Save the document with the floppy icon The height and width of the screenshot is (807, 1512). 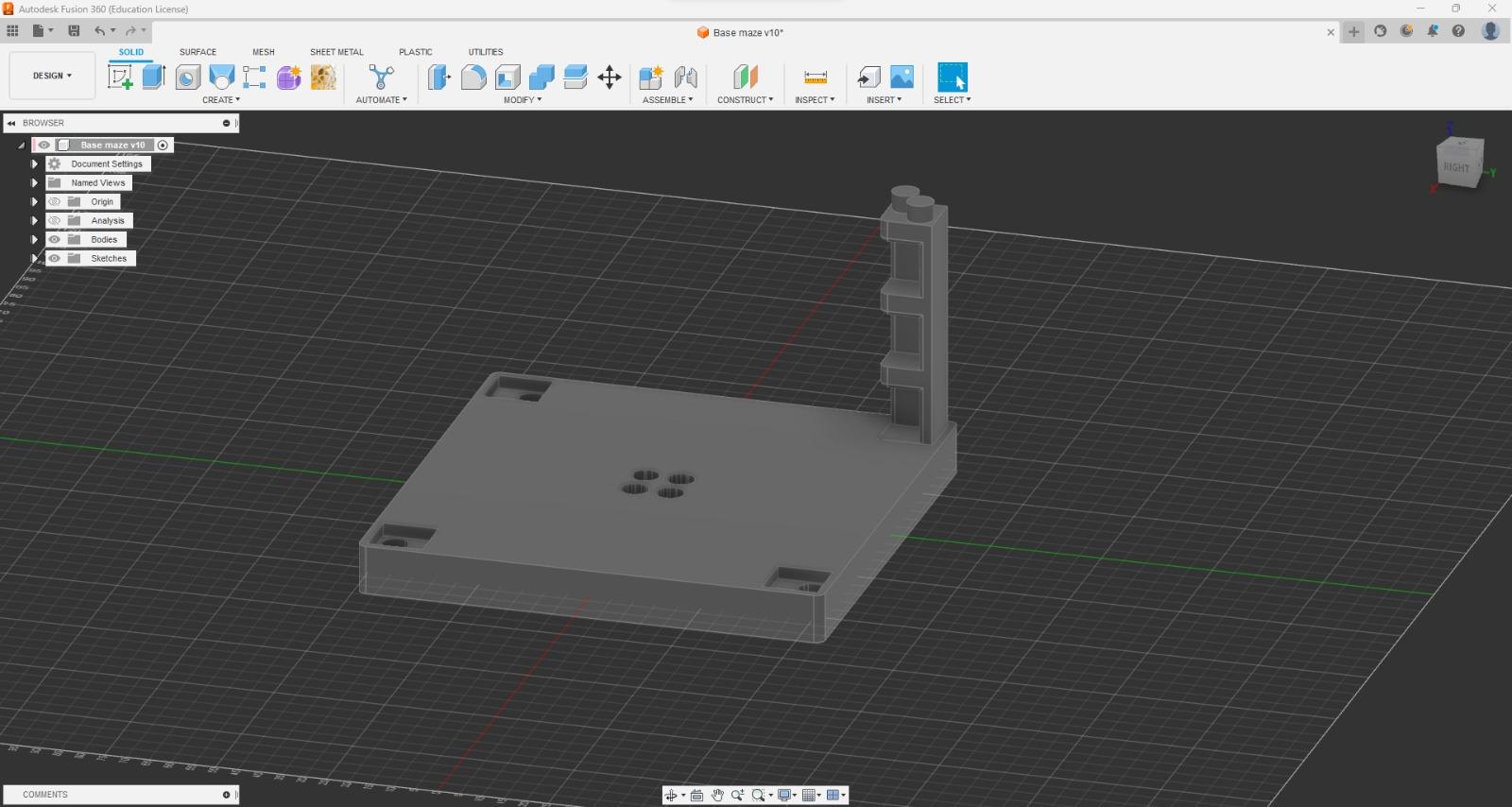click(74, 31)
